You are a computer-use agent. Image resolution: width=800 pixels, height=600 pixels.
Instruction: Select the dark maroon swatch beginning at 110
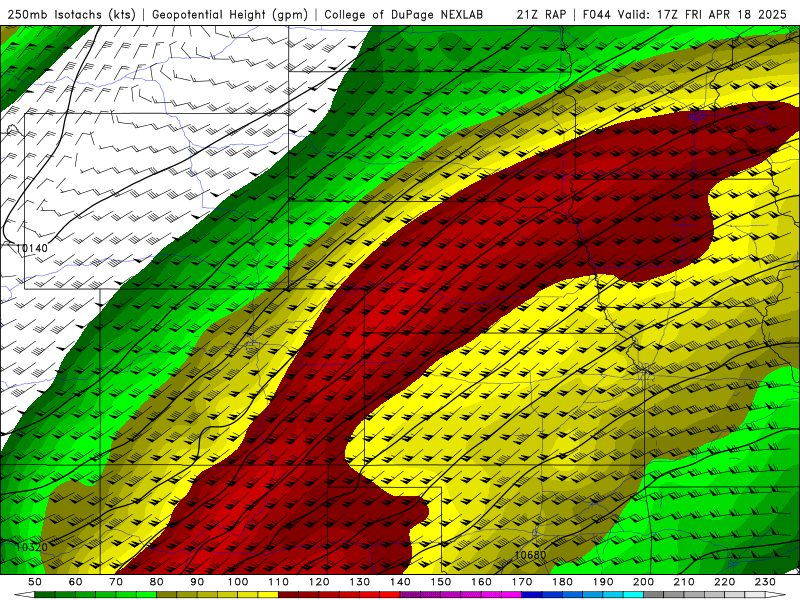(288, 595)
